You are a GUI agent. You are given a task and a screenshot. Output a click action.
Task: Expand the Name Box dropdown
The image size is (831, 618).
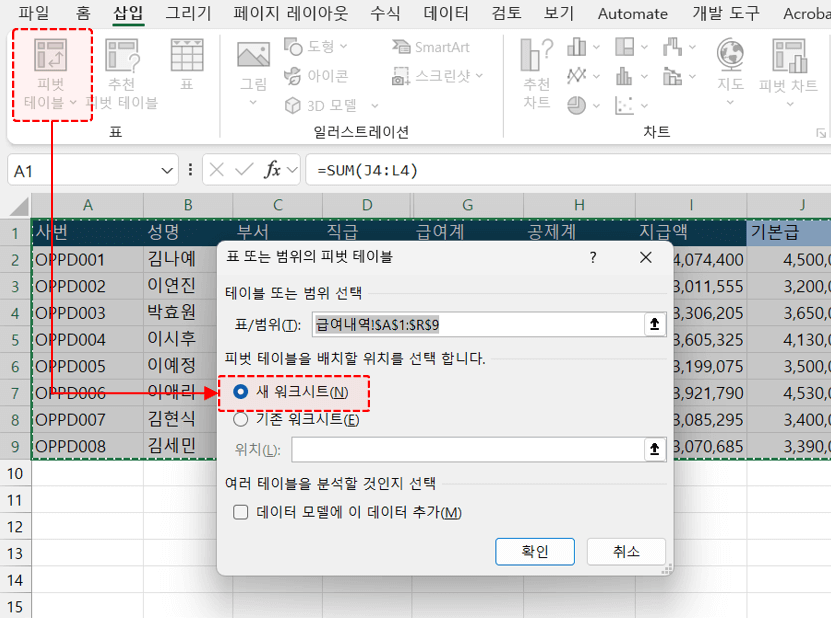pyautogui.click(x=167, y=171)
